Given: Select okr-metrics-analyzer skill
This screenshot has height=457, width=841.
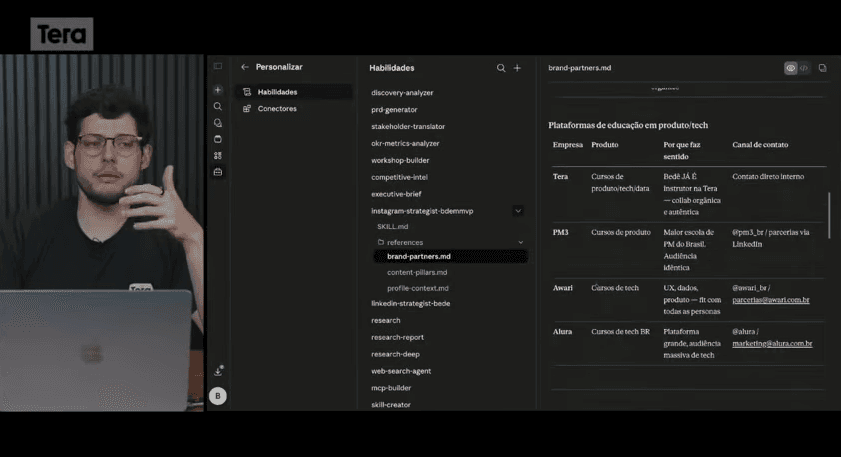Looking at the screenshot, I should pyautogui.click(x=405, y=143).
